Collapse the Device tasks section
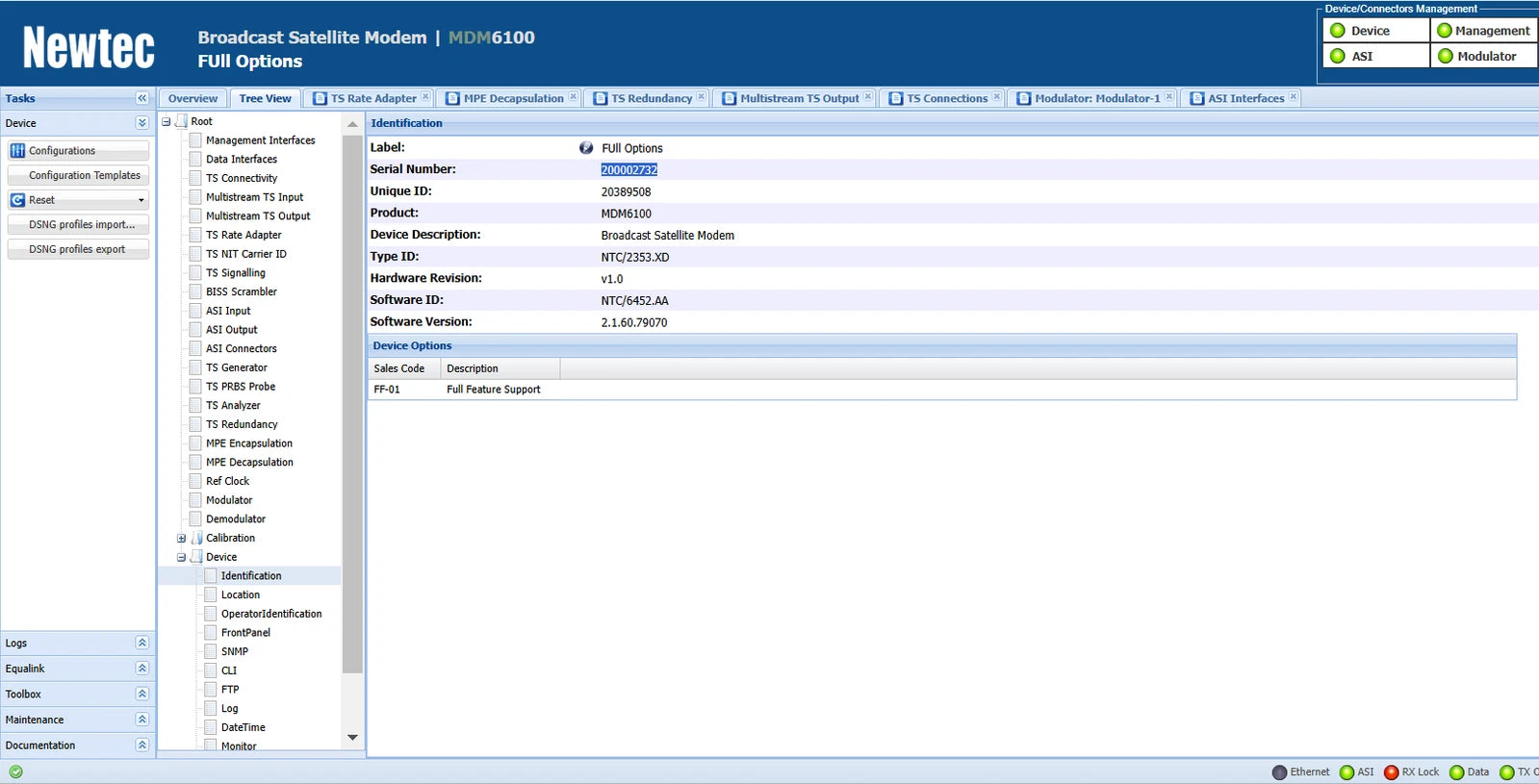The image size is (1539, 784). click(142, 123)
